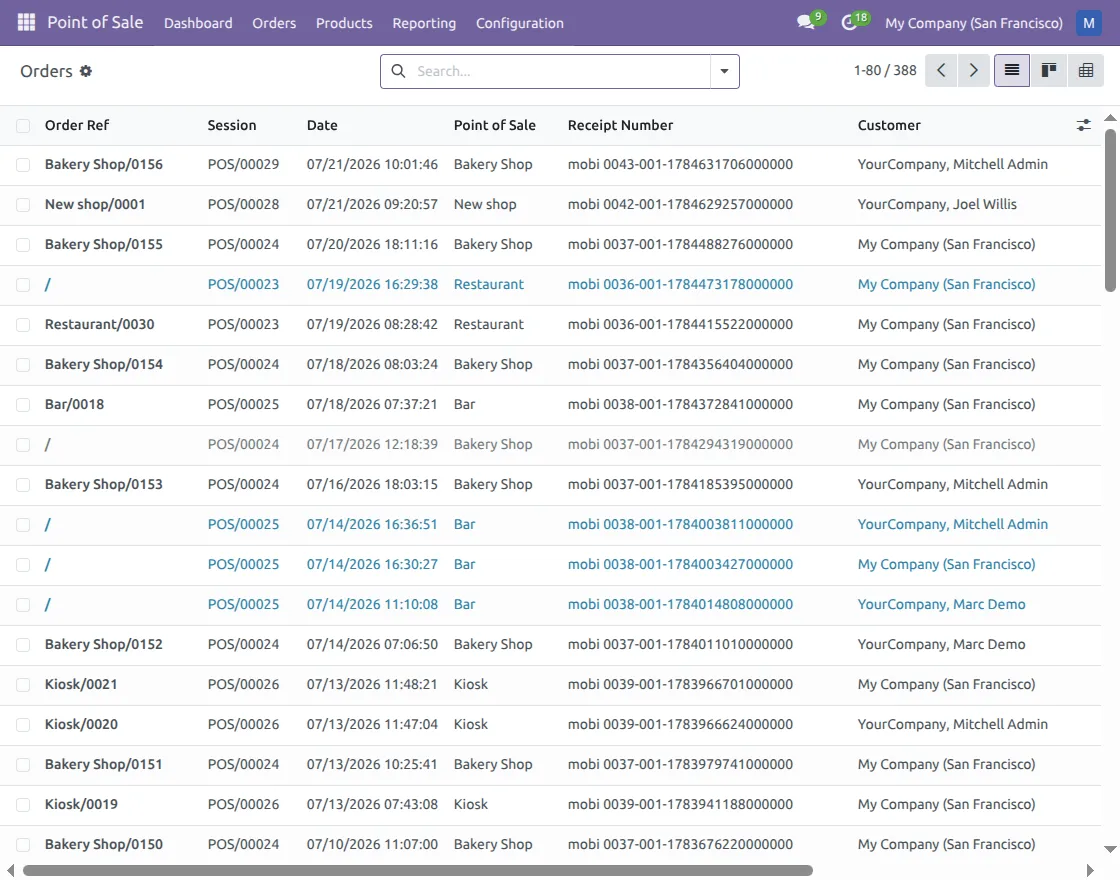Sort by Order Ref column header
The image size is (1120, 880).
77,125
